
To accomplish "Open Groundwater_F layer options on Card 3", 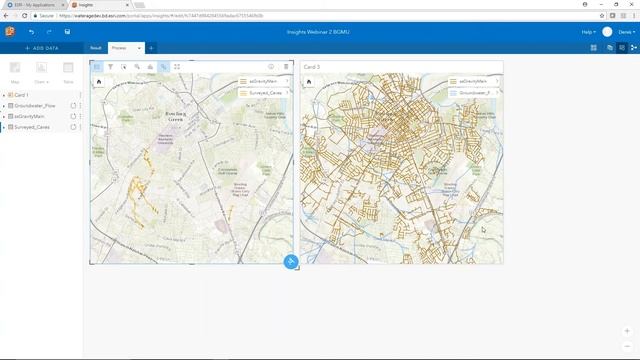I will tap(497, 93).
